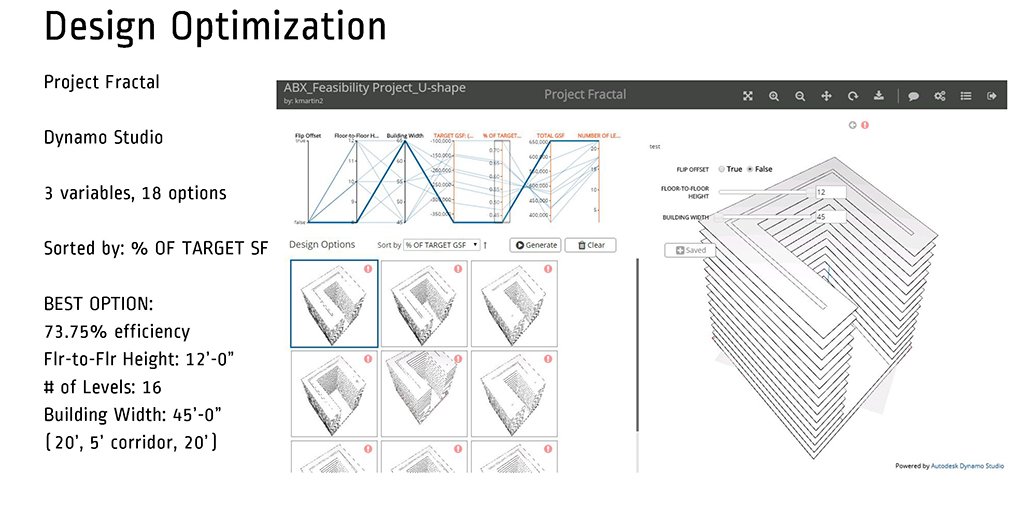This screenshot has height=512, width=1024.
Task: Select first-row right design option thumbnail
Action: coord(515,304)
